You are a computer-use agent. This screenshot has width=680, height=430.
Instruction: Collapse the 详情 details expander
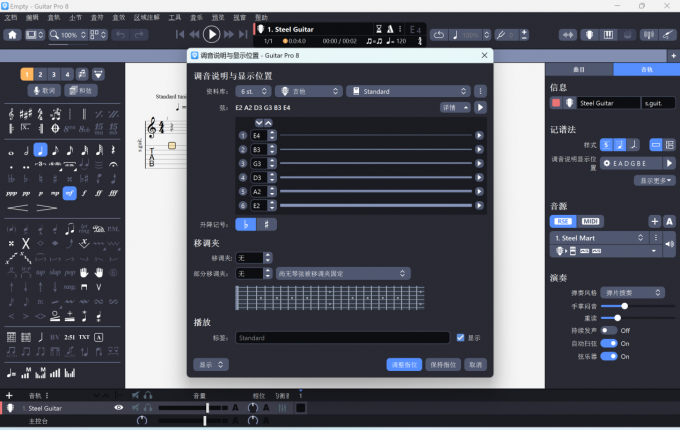[455, 108]
